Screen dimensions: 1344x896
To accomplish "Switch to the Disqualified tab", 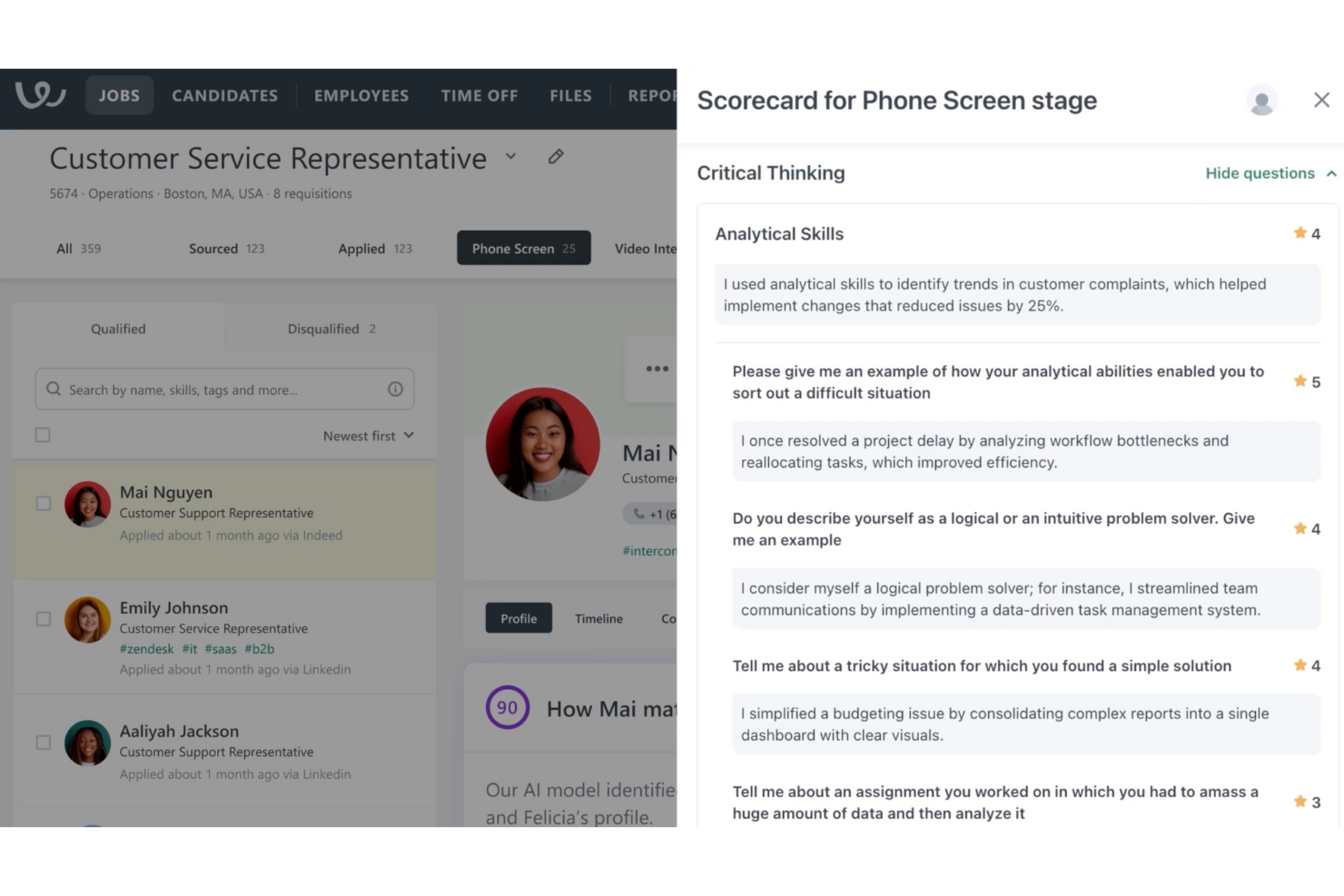I will tap(326, 328).
